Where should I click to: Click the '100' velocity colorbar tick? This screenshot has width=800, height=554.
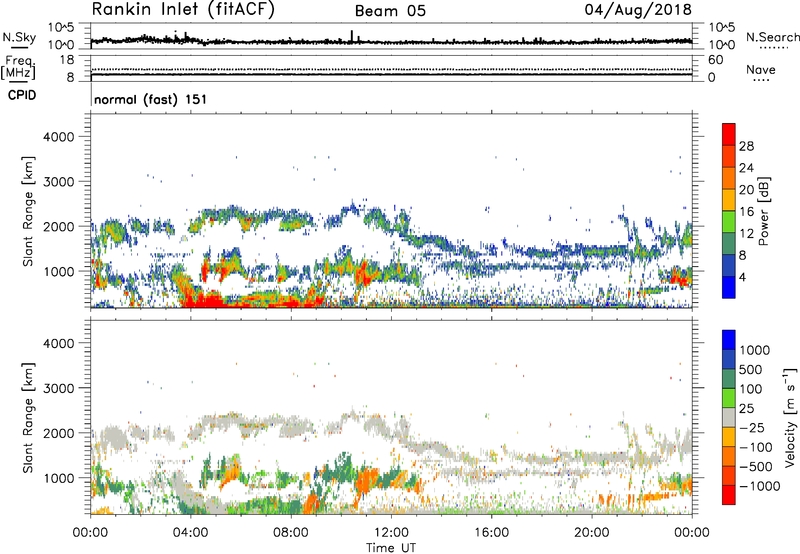[751, 389]
